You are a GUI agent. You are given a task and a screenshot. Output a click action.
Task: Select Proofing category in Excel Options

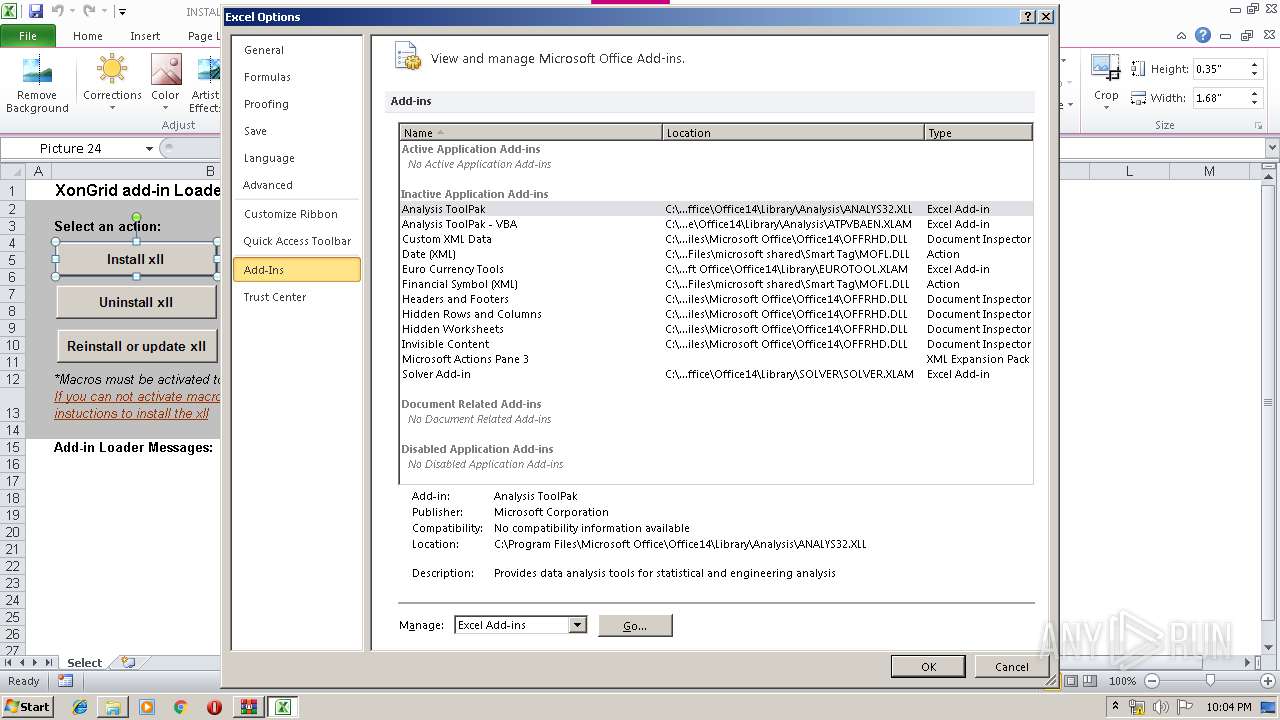(296, 104)
